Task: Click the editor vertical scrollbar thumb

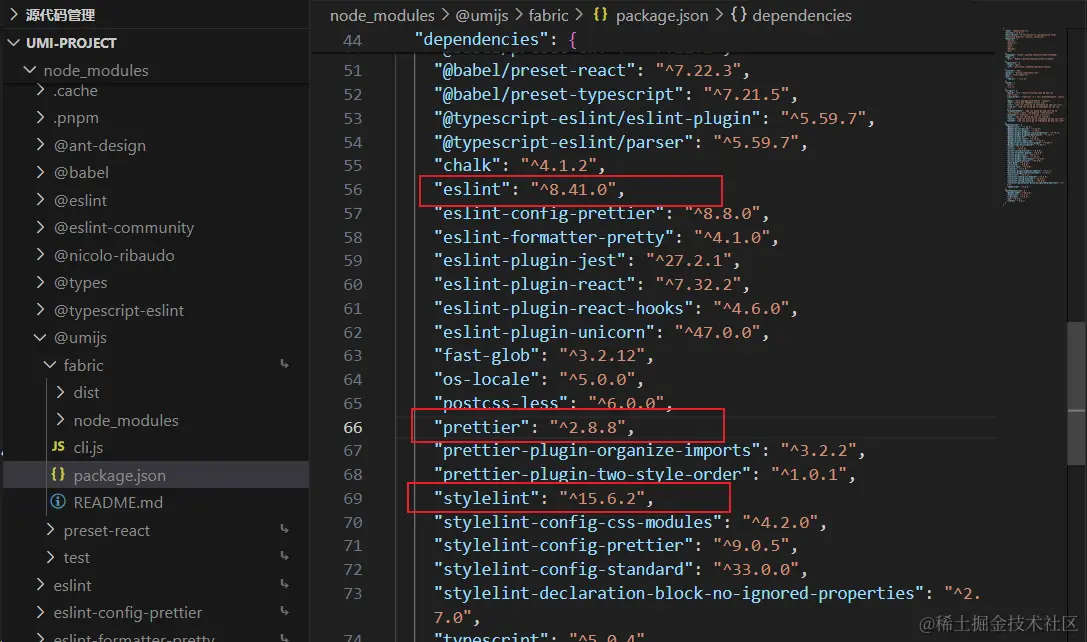Action: (1077, 393)
